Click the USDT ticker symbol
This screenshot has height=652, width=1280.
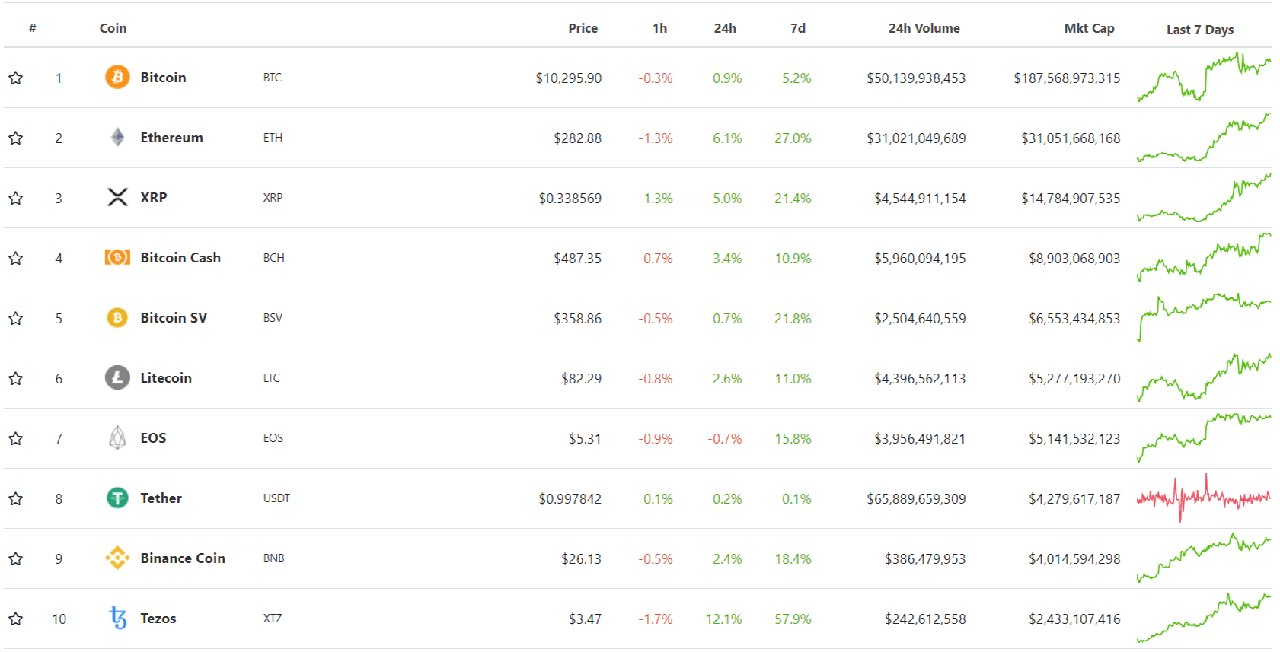coord(277,498)
